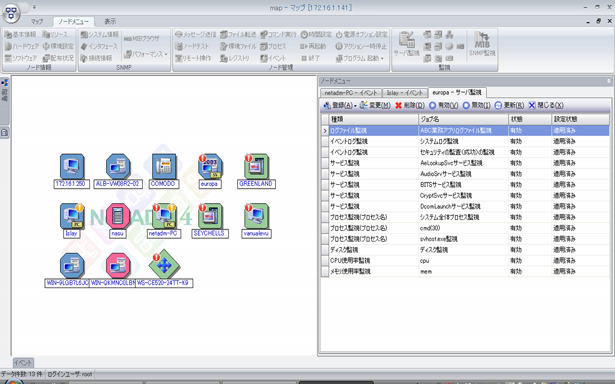615x384 pixels.
Task: Click the 削除(D) delete button
Action: 410,106
